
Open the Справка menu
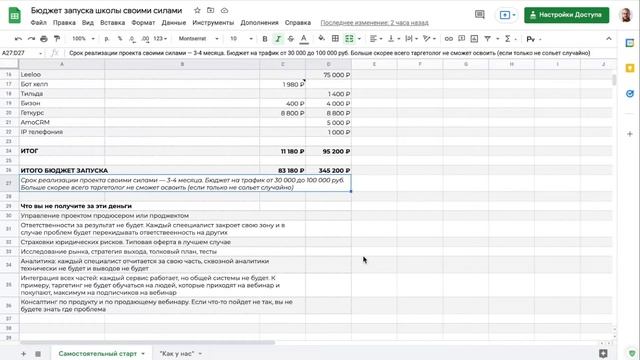[x=298, y=22]
